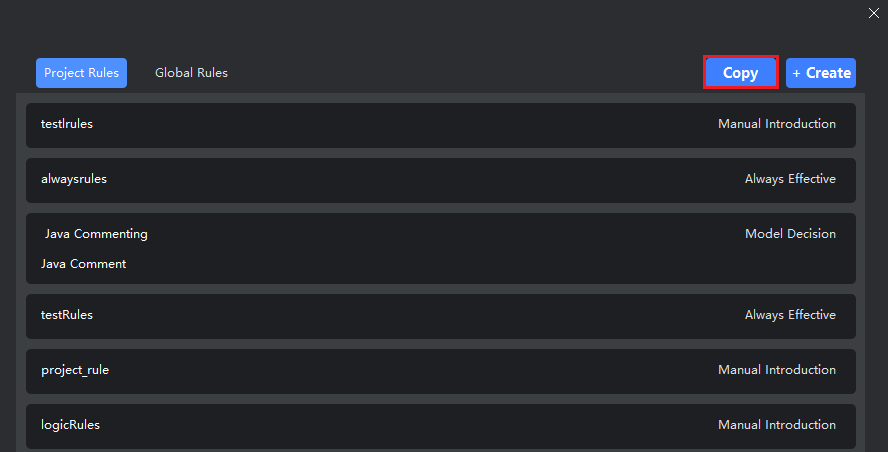Viewport: 888px width, 452px height.
Task: Click the Manual Introduction label on testlrules
Action: pyautogui.click(x=776, y=125)
